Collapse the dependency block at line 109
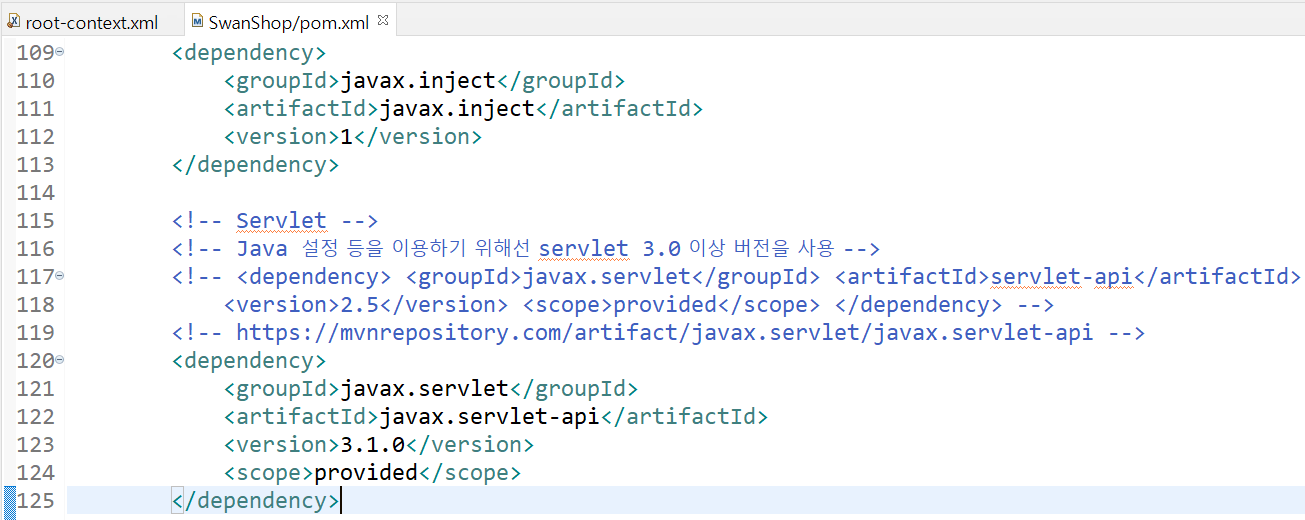The height and width of the screenshot is (520, 1305). (x=60, y=51)
